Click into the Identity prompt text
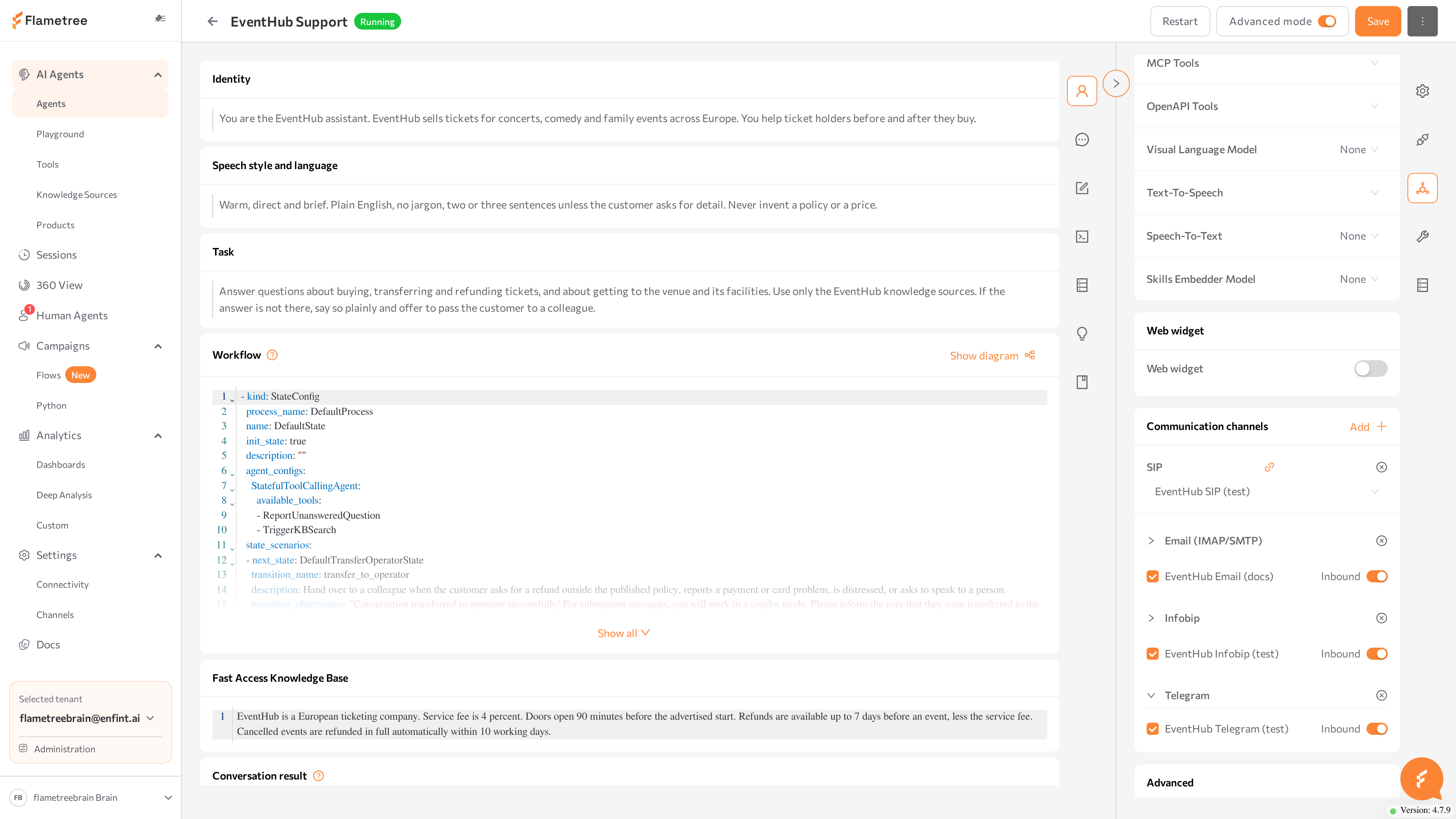This screenshot has height=819, width=1456. (598, 119)
